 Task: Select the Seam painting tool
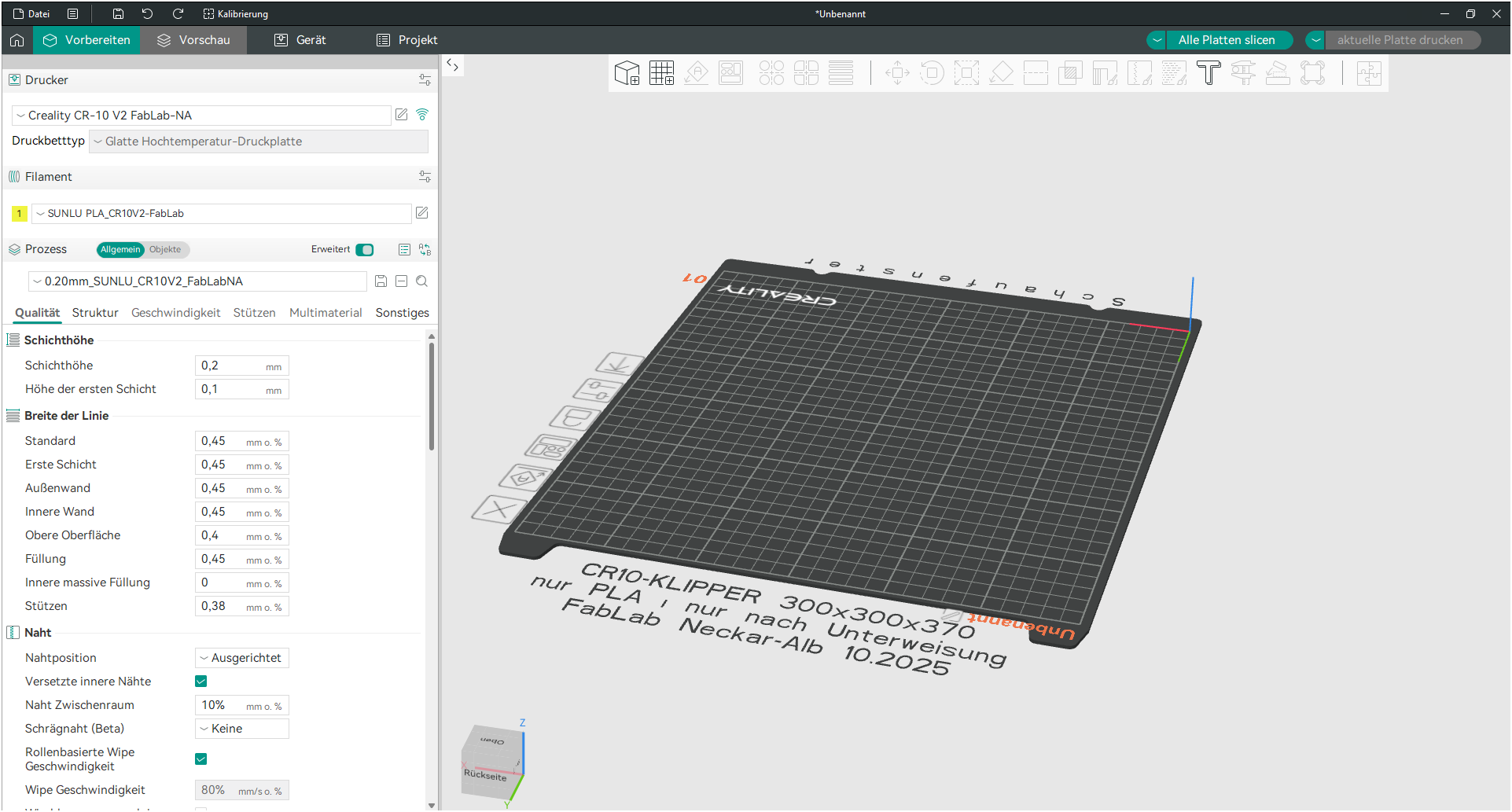(x=1139, y=73)
